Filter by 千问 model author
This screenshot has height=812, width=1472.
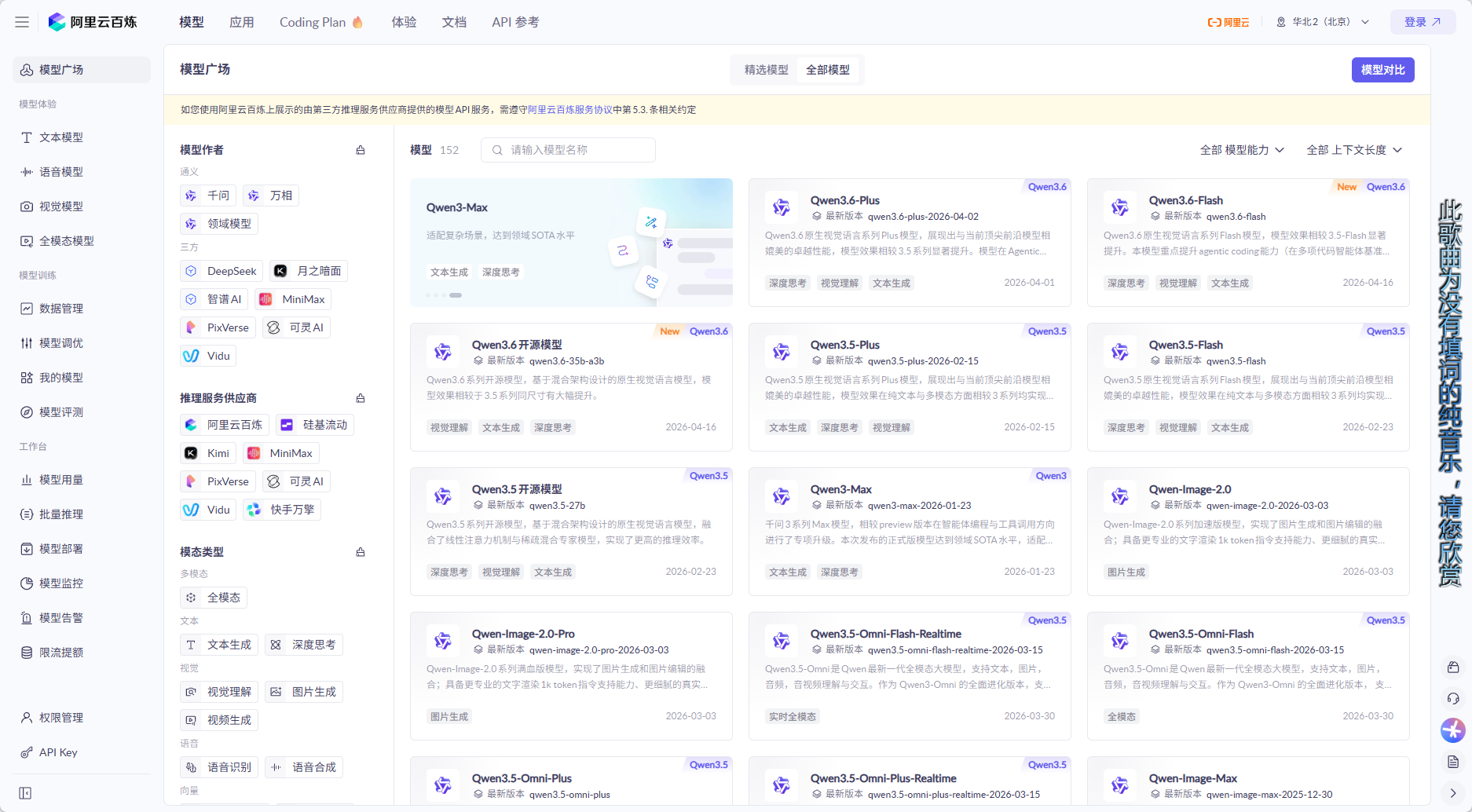[208, 196]
